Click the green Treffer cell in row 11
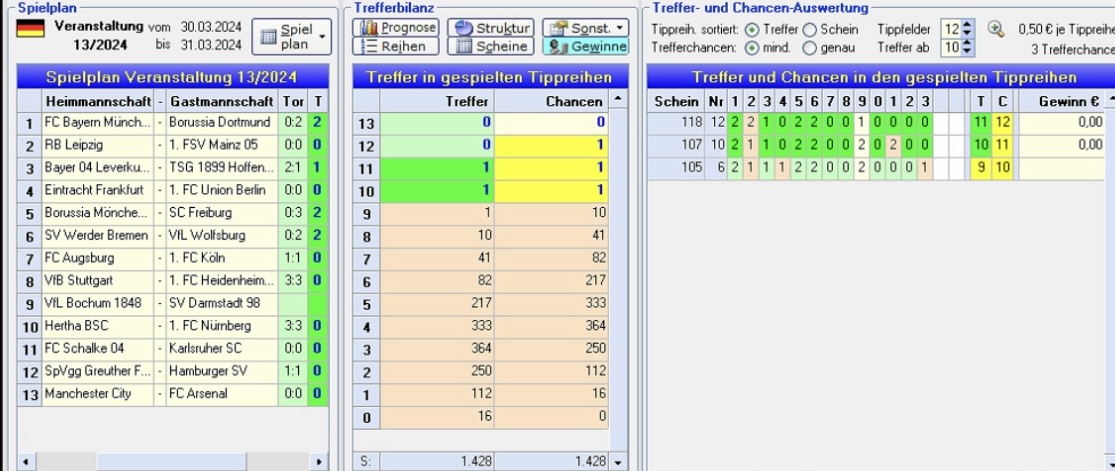The height and width of the screenshot is (471, 1115). [x=437, y=168]
